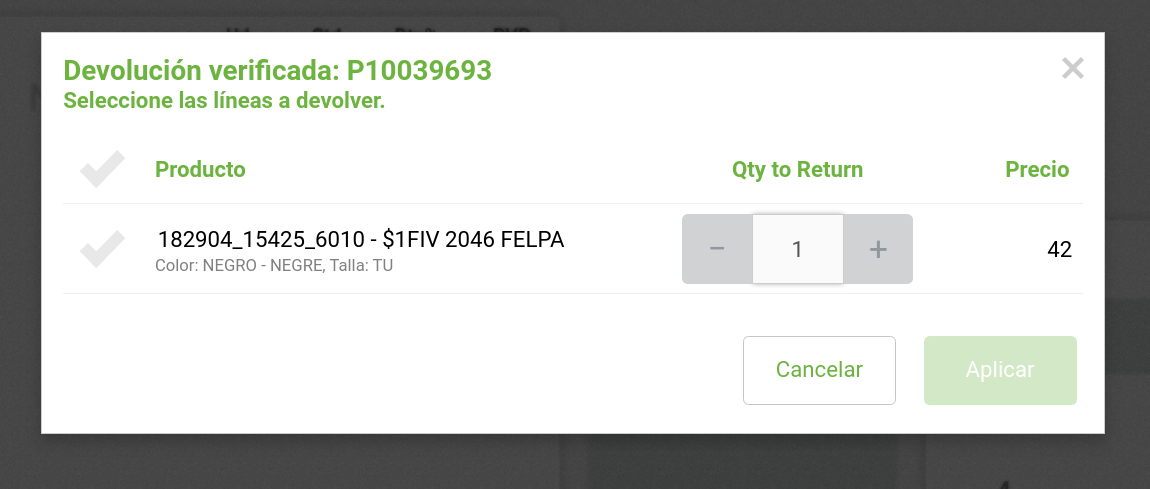Click the Devolución verificada heading text
Viewport: 1150px width, 489px height.
point(202,71)
